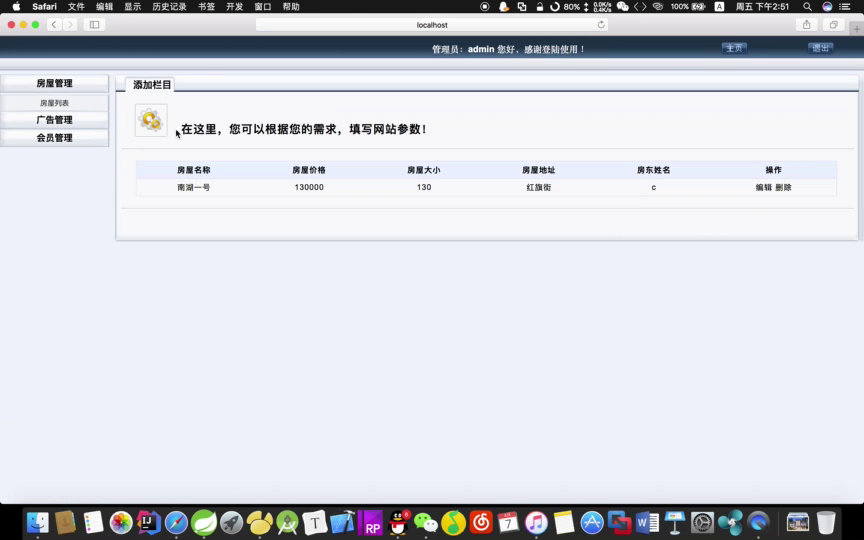Open Calendar icon in the dock
The height and width of the screenshot is (540, 864).
click(509, 522)
